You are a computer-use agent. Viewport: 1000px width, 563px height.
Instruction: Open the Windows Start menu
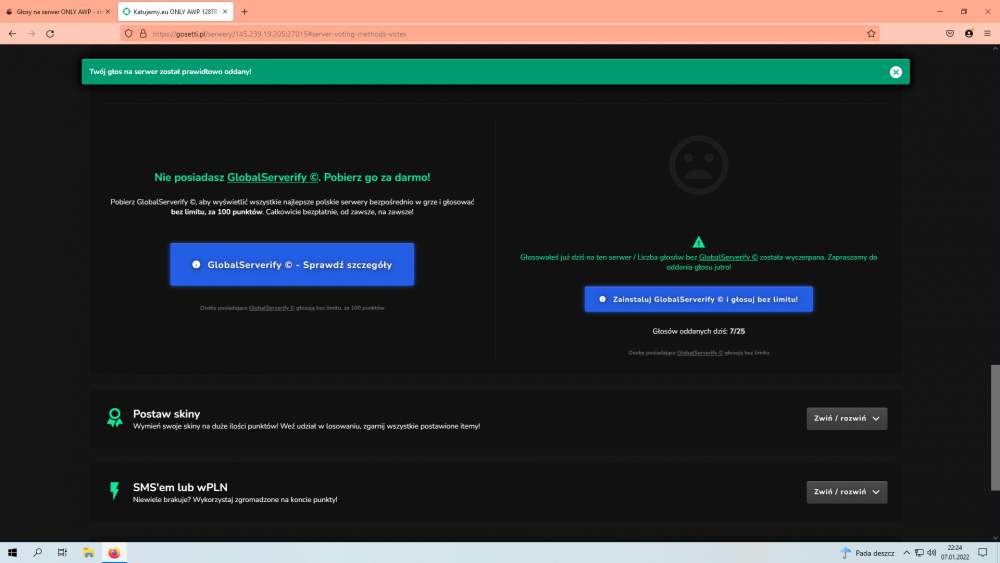pyautogui.click(x=12, y=553)
